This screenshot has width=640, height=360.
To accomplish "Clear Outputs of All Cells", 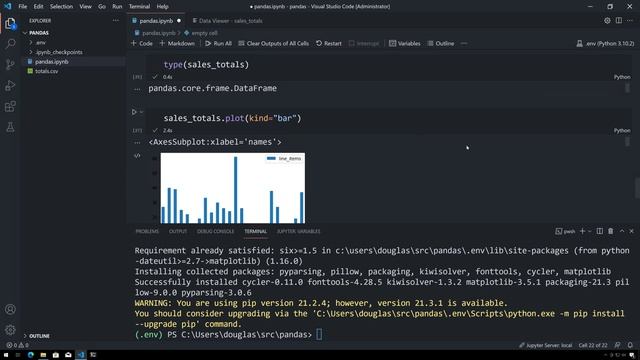I will (273, 43).
